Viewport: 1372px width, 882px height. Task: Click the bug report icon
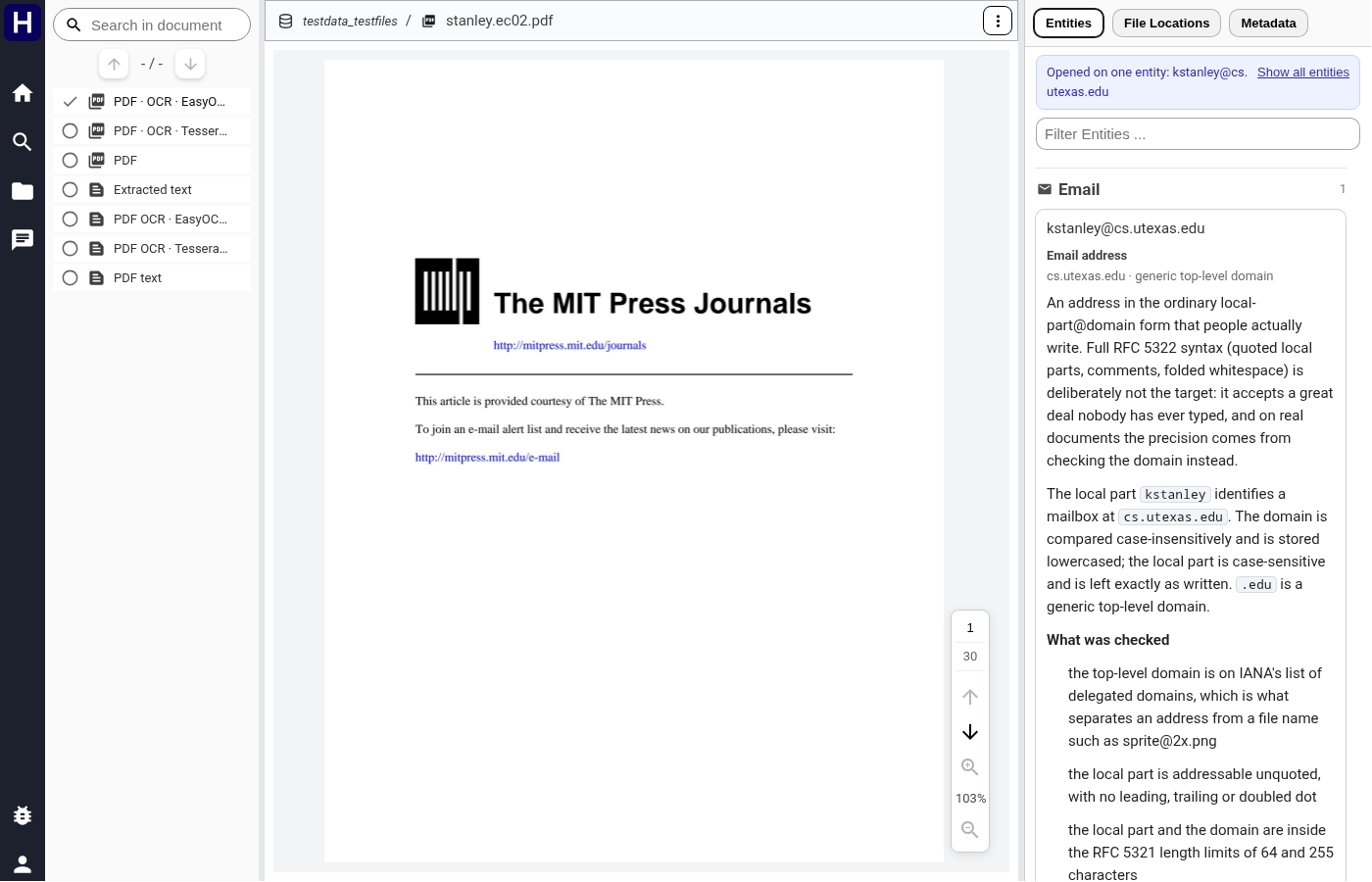23,815
